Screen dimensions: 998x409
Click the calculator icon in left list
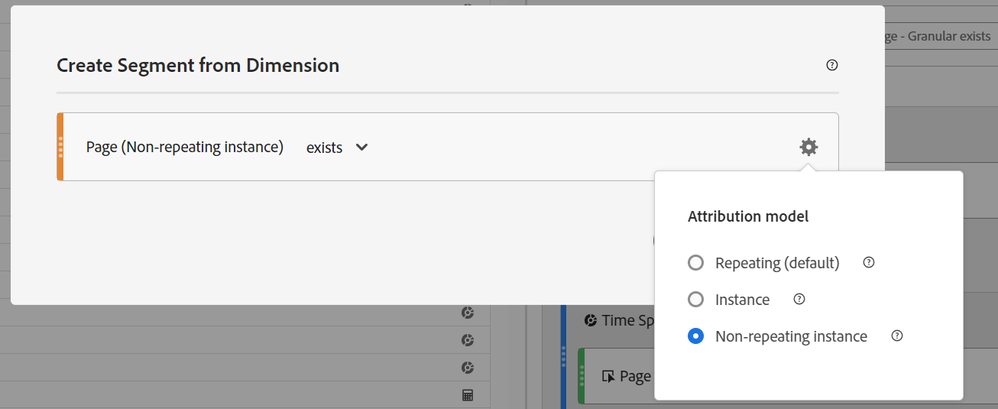coord(468,395)
